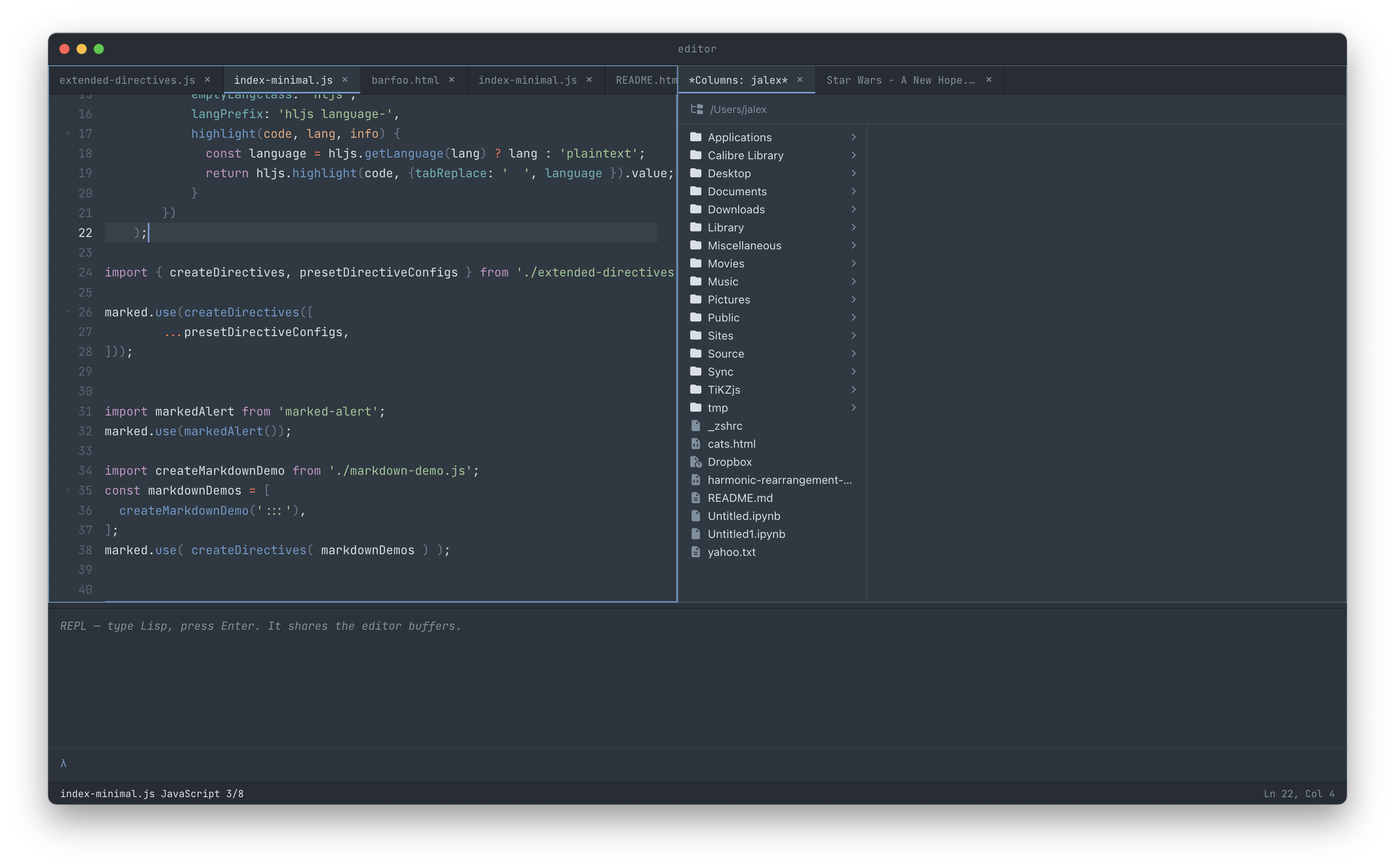Viewport: 1395px width, 868px height.
Task: Click the Library folder icon
Action: [695, 227]
